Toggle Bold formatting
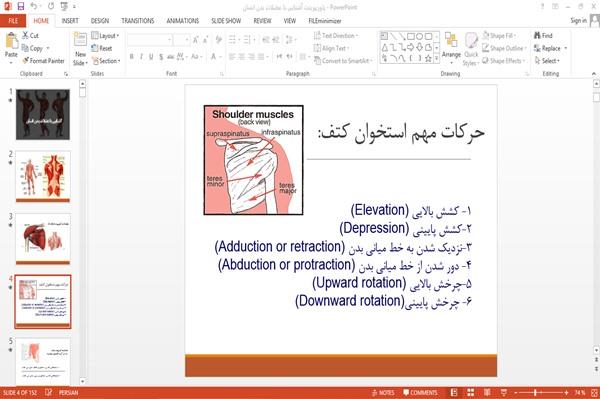The height and width of the screenshot is (399, 600). (132, 57)
